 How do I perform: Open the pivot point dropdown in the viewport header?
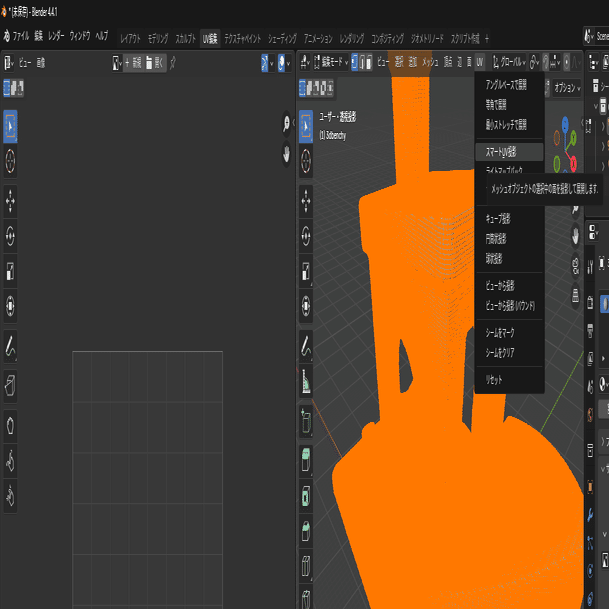tap(534, 62)
